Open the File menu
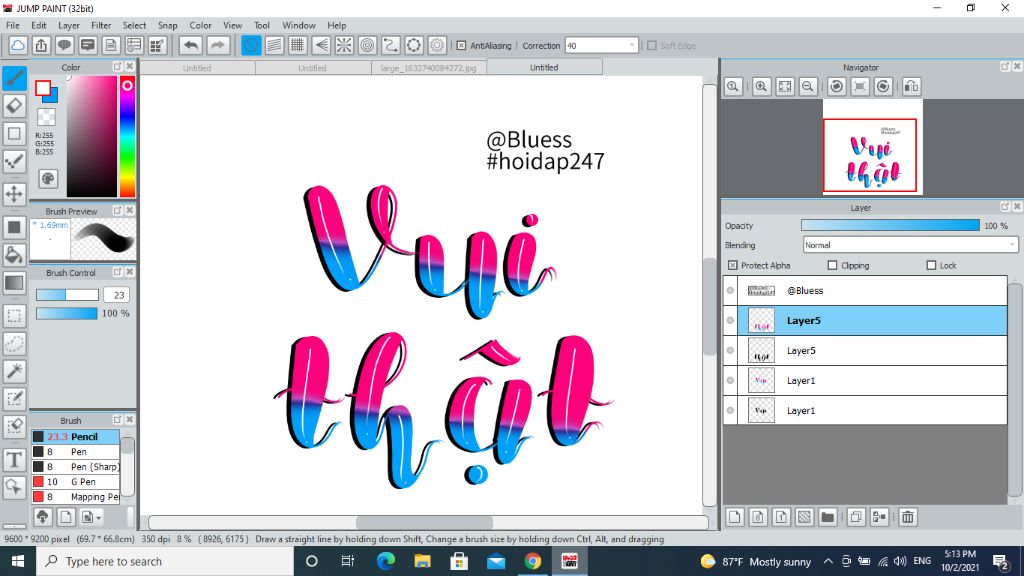 point(12,25)
